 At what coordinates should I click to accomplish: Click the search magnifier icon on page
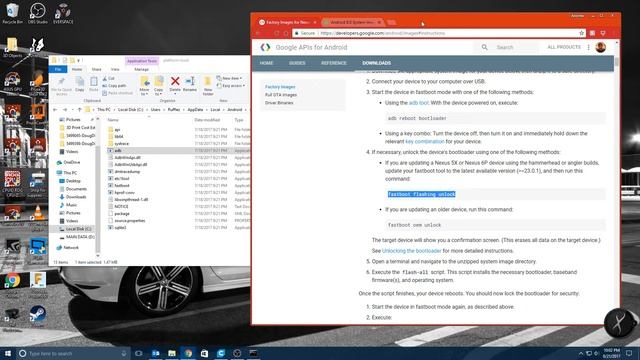point(484,47)
